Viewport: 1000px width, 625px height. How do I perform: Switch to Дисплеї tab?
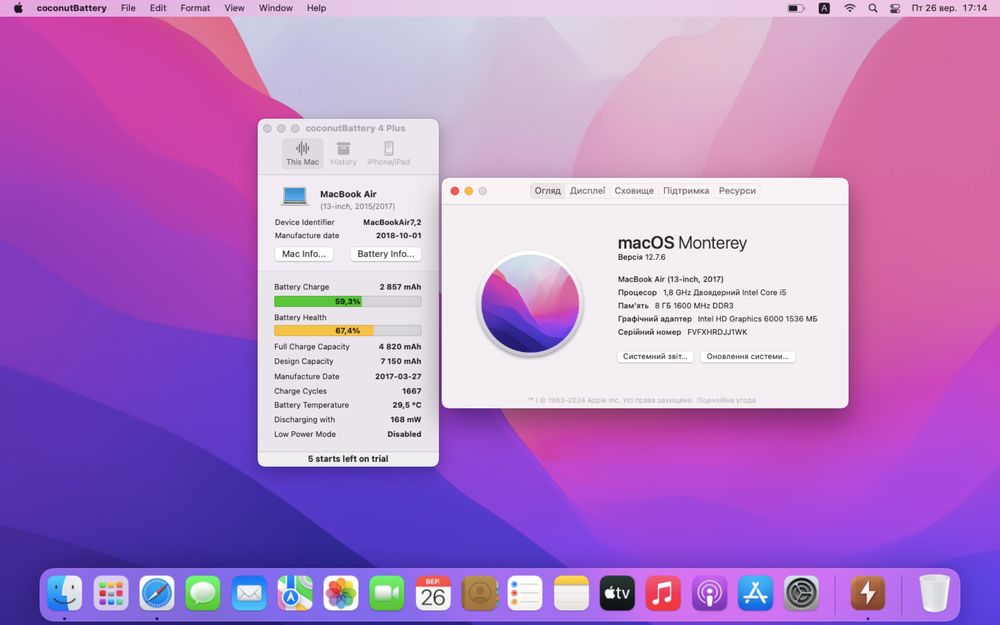[x=587, y=191]
